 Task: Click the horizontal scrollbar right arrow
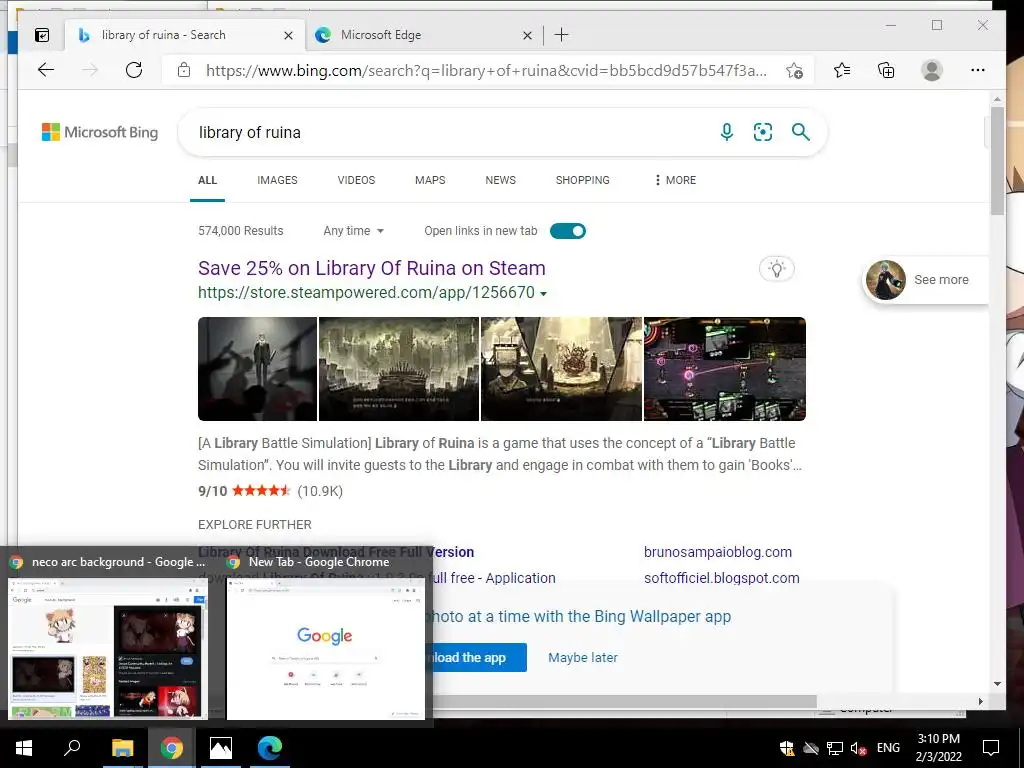(980, 701)
